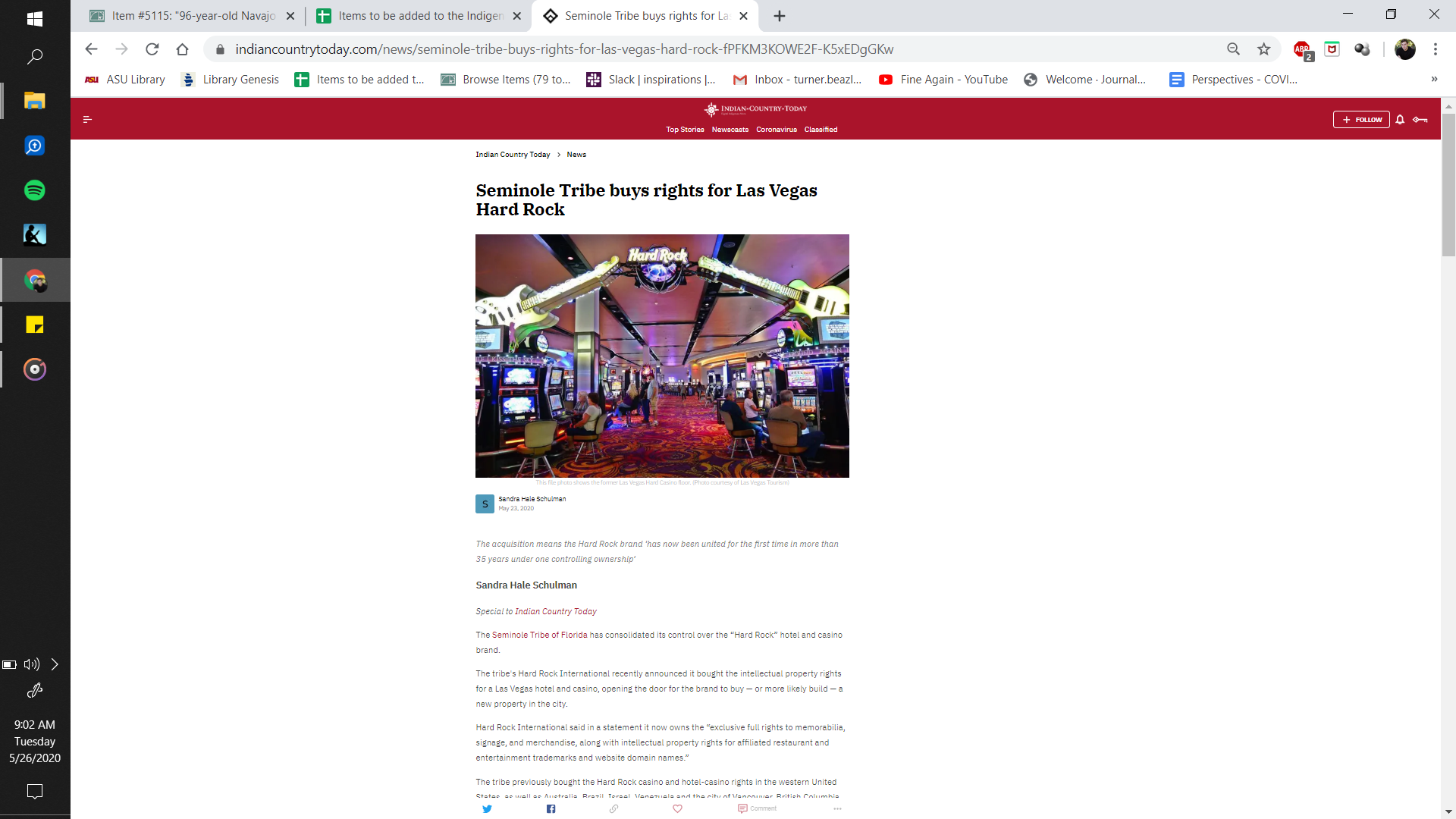Share article on Facebook
Screen dimensions: 1456x819
[551, 808]
